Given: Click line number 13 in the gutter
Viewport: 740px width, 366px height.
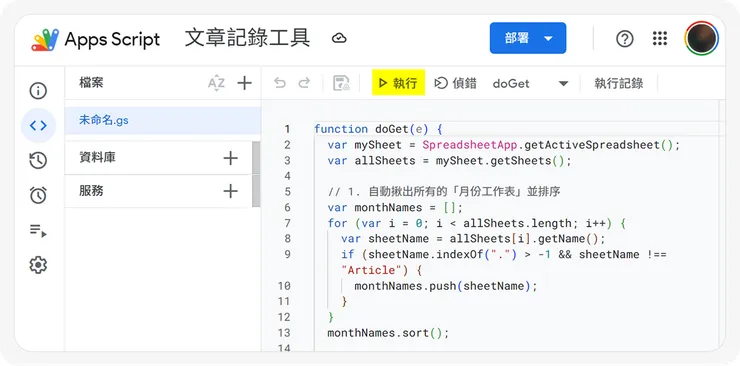Looking at the screenshot, I should pos(284,333).
